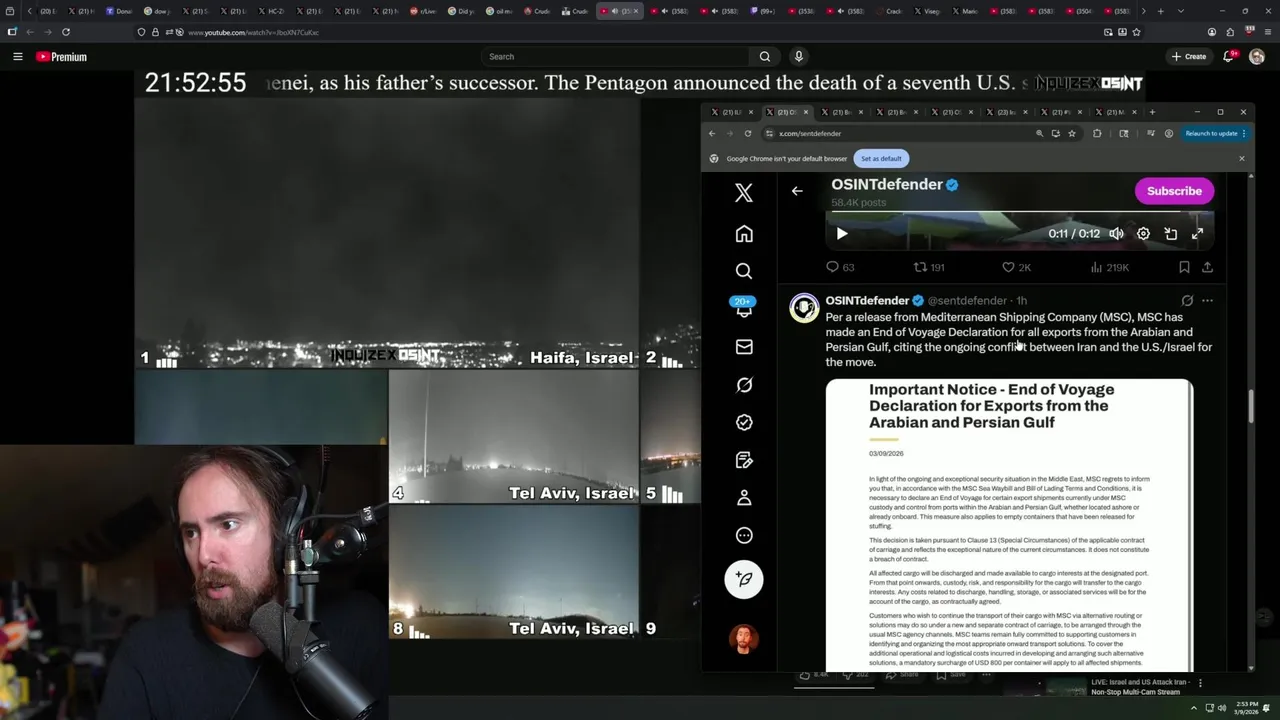
Task: Play the embedded X video
Action: pyautogui.click(x=841, y=234)
